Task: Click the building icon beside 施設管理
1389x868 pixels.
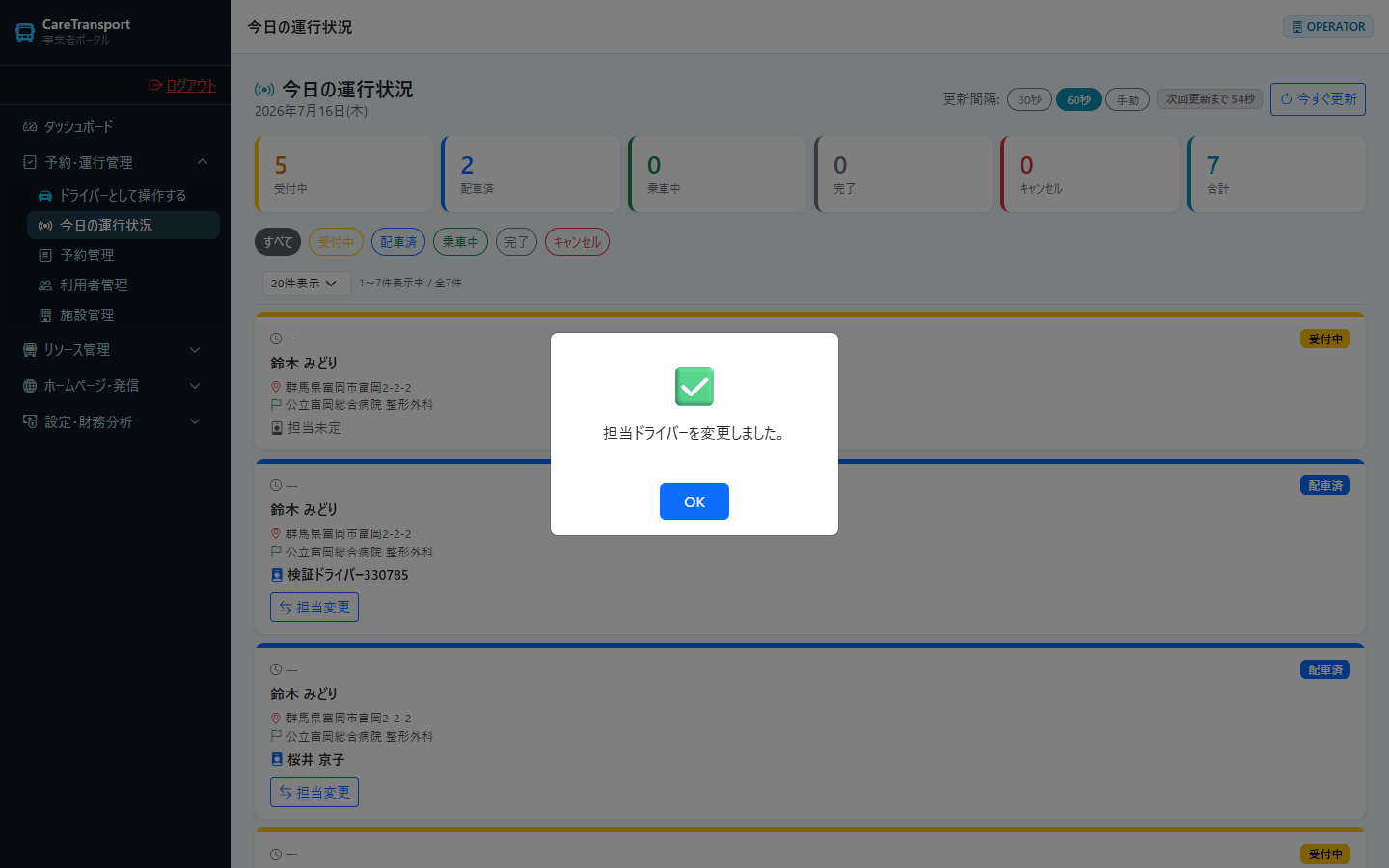Action: coord(45,314)
